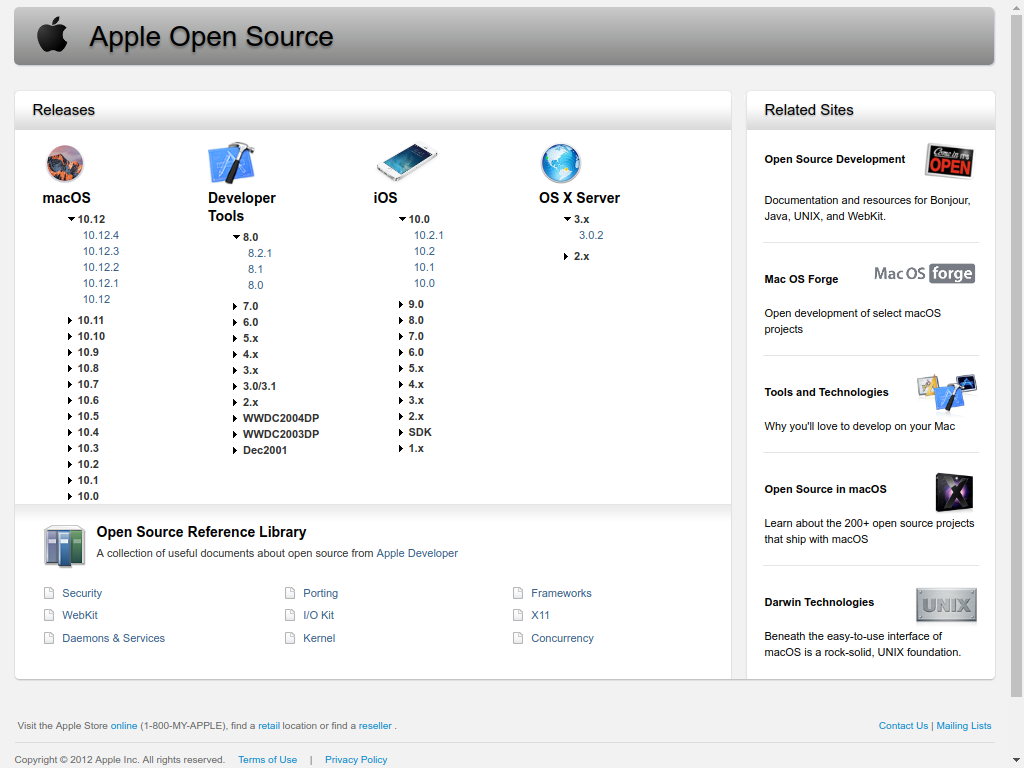Expand the iOS 9.0 releases

pyautogui.click(x=401, y=304)
